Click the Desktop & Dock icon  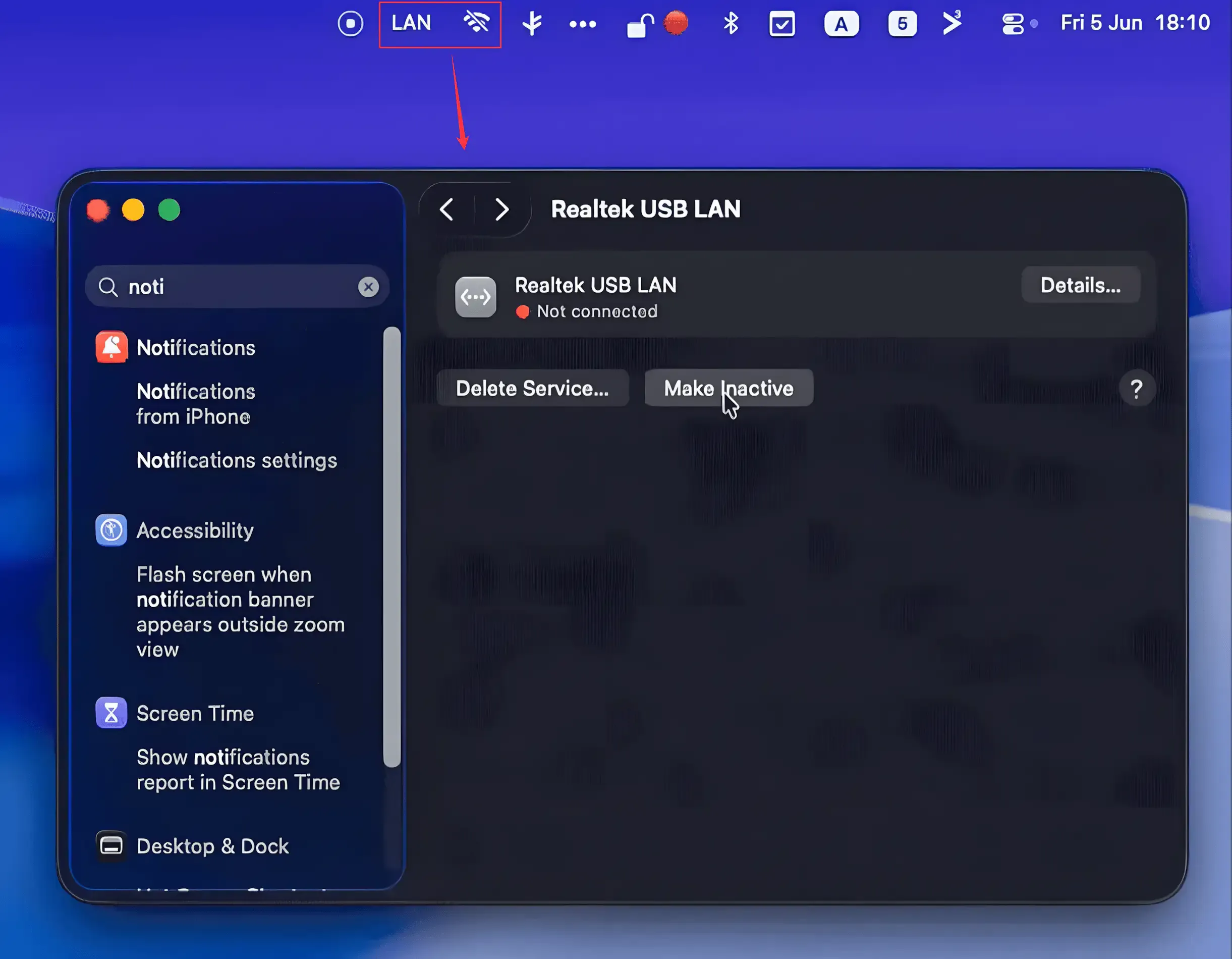[111, 846]
